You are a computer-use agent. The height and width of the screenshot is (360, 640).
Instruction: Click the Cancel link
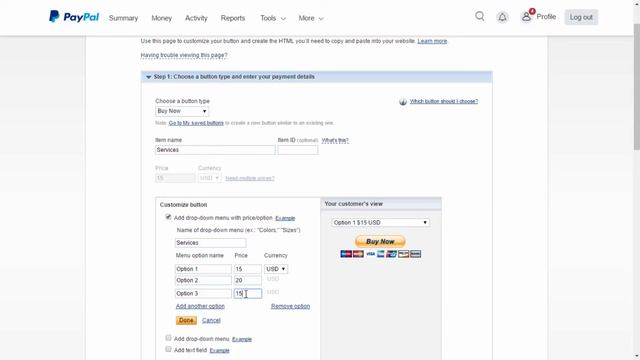[x=211, y=320]
